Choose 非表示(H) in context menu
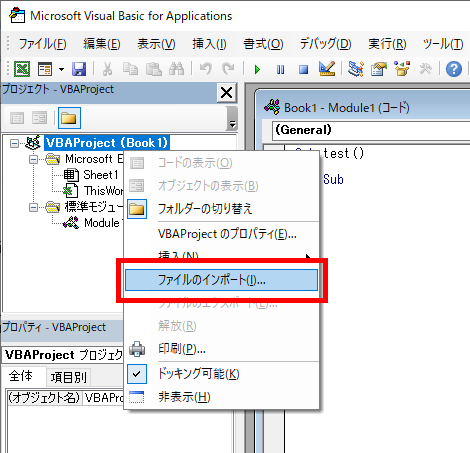This screenshot has width=470, height=453. coord(221,397)
